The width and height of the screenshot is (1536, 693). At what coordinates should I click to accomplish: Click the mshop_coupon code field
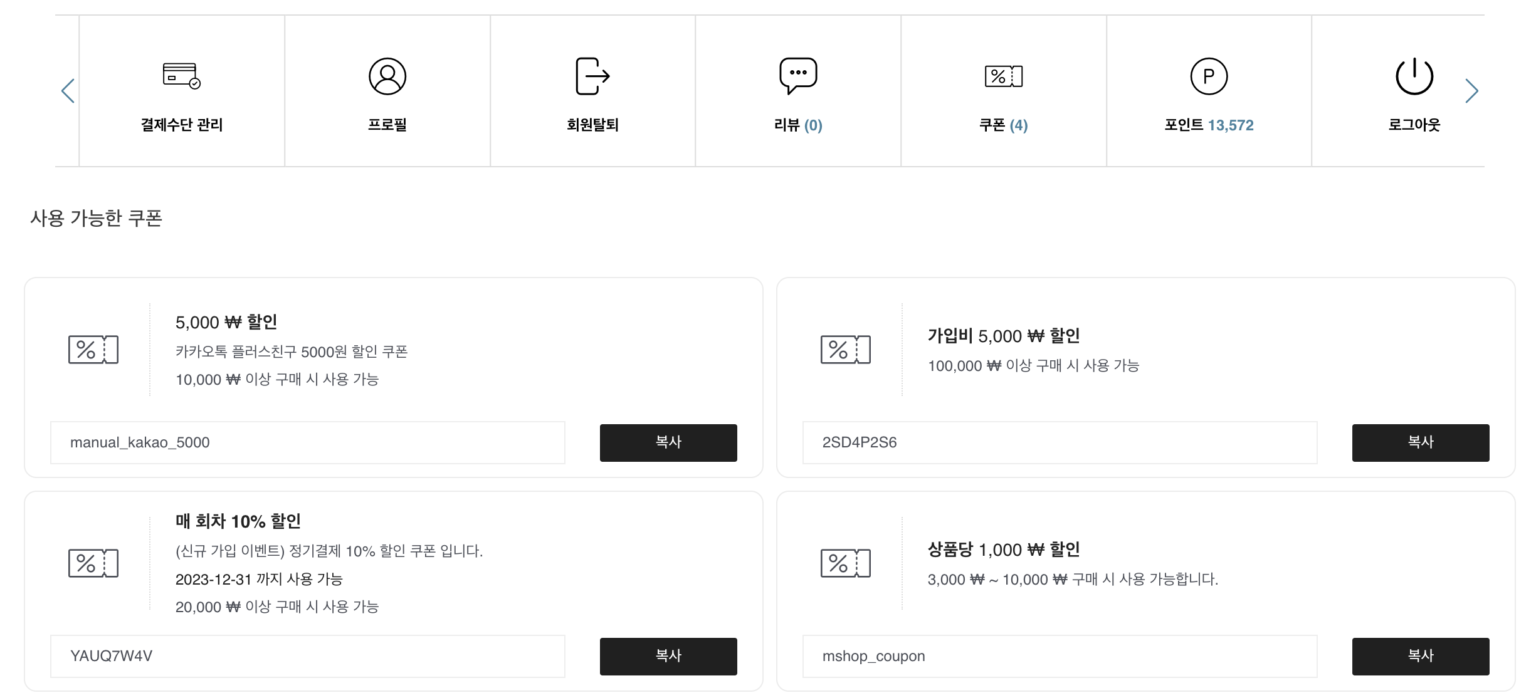1059,656
